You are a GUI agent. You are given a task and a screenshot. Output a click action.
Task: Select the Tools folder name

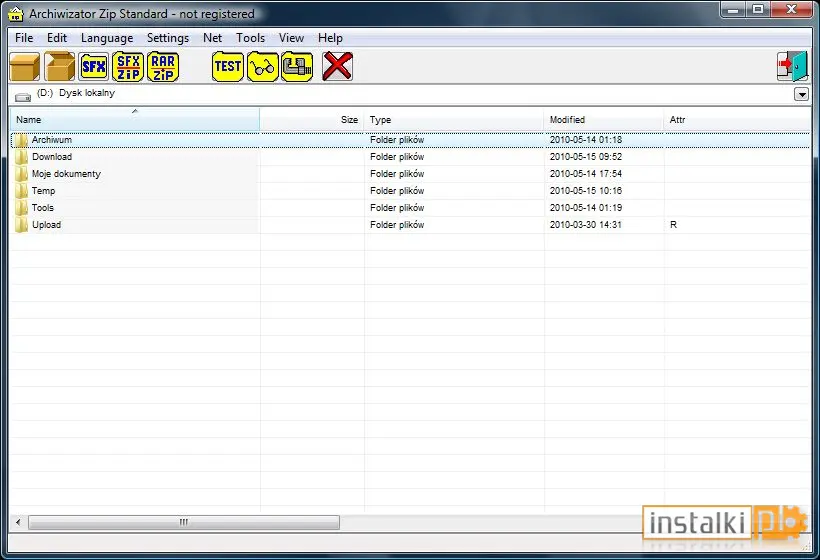[x=42, y=208]
